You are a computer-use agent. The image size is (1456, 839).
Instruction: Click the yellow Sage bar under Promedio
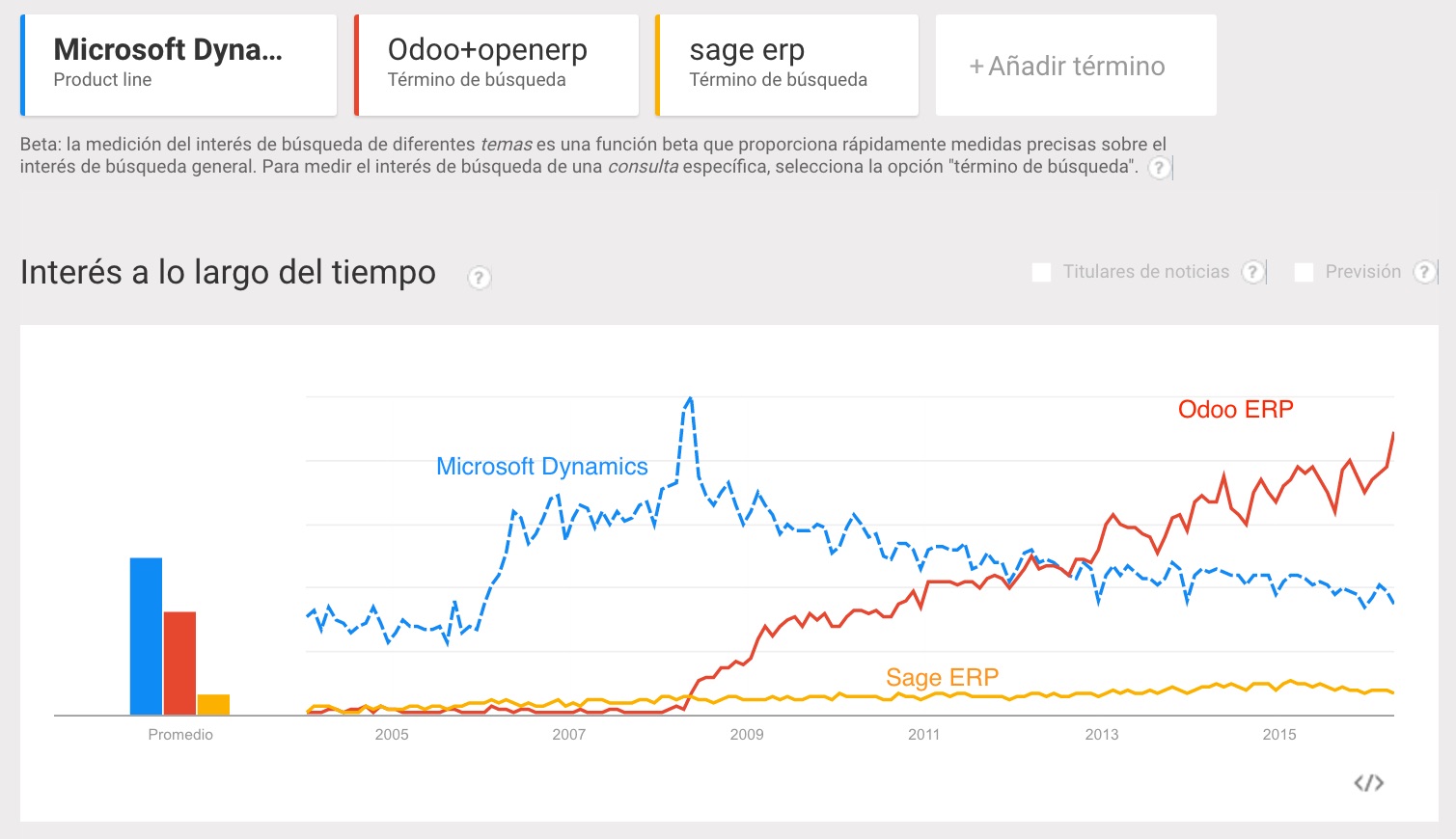click(214, 704)
